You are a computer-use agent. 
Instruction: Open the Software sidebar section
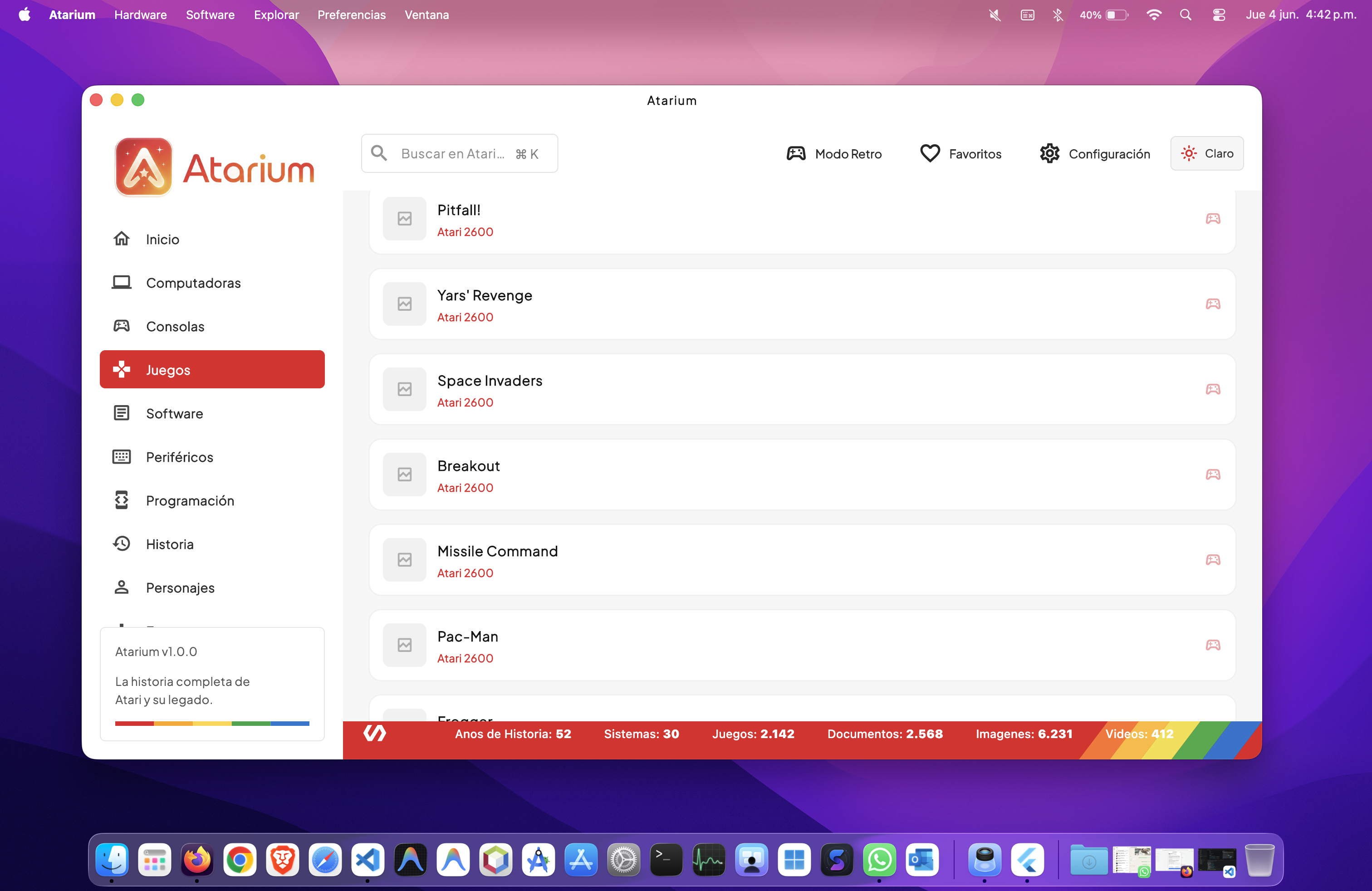(x=211, y=413)
